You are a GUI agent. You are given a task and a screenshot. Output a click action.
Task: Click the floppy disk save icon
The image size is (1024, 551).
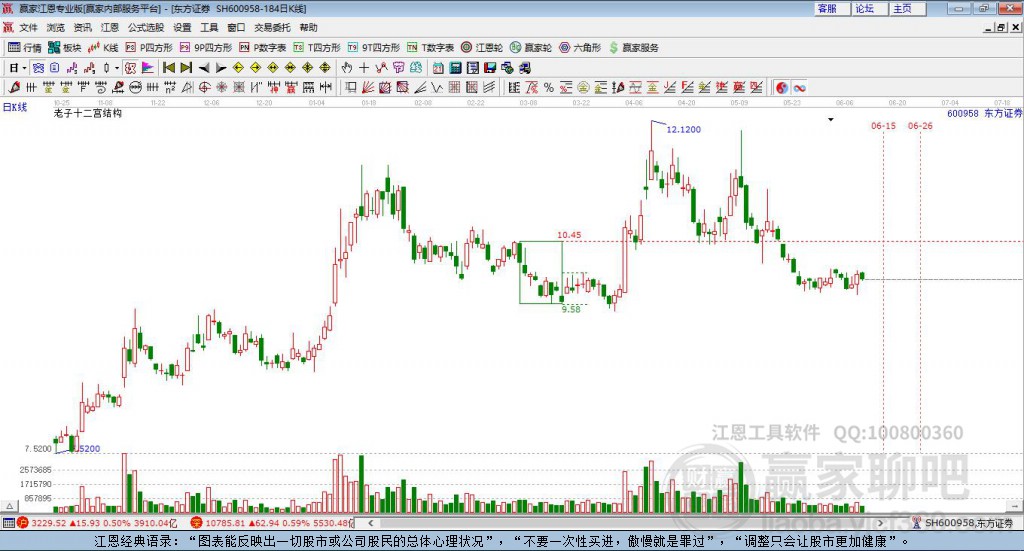(x=490, y=68)
